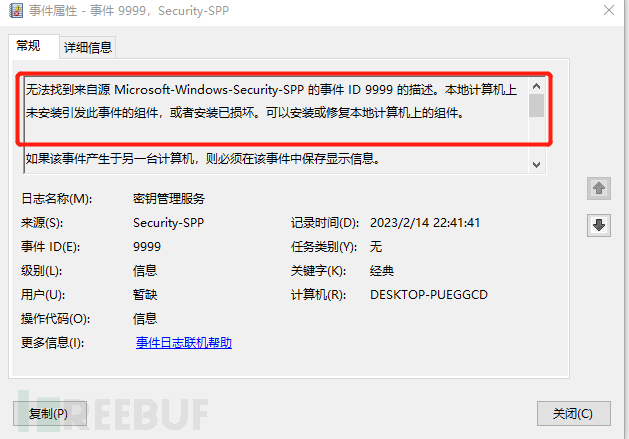Image resolution: width=629 pixels, height=439 pixels.
Task: Click the recorded time 2023/2/14 22:41:41 value
Action: pos(425,223)
